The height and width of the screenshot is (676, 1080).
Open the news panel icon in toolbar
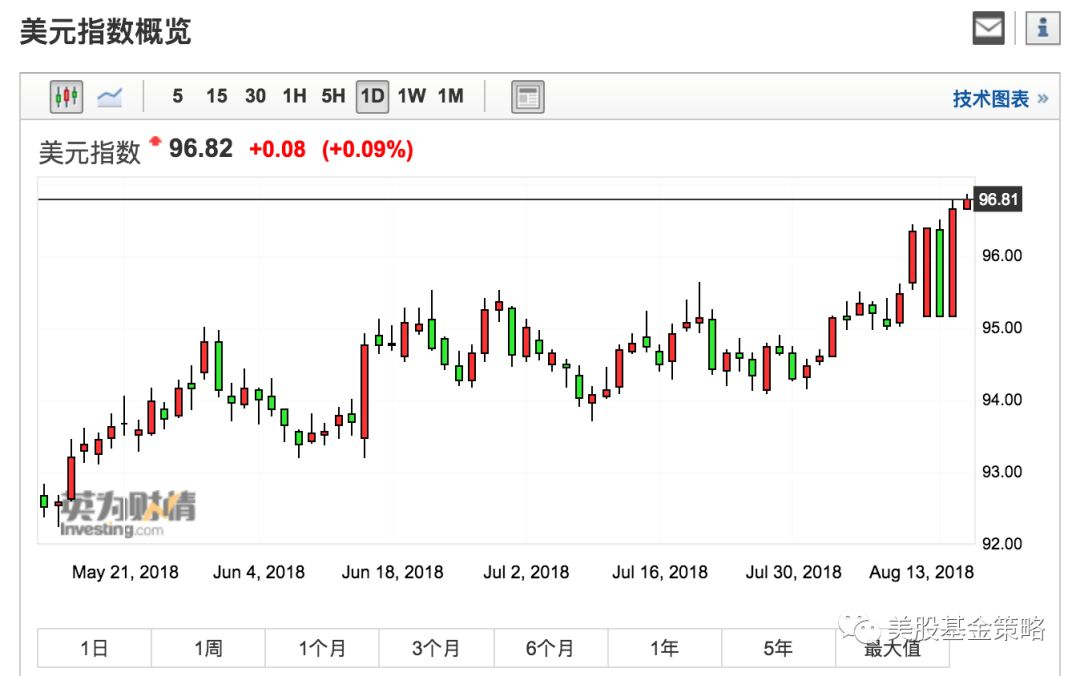point(527,97)
